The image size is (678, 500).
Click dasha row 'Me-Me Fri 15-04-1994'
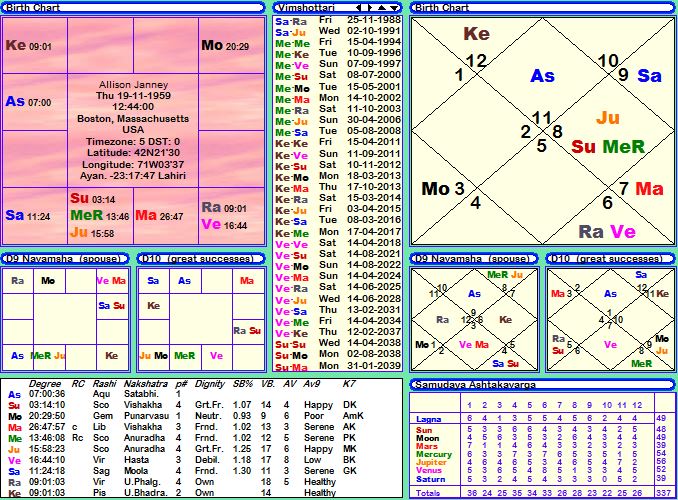tap(338, 42)
